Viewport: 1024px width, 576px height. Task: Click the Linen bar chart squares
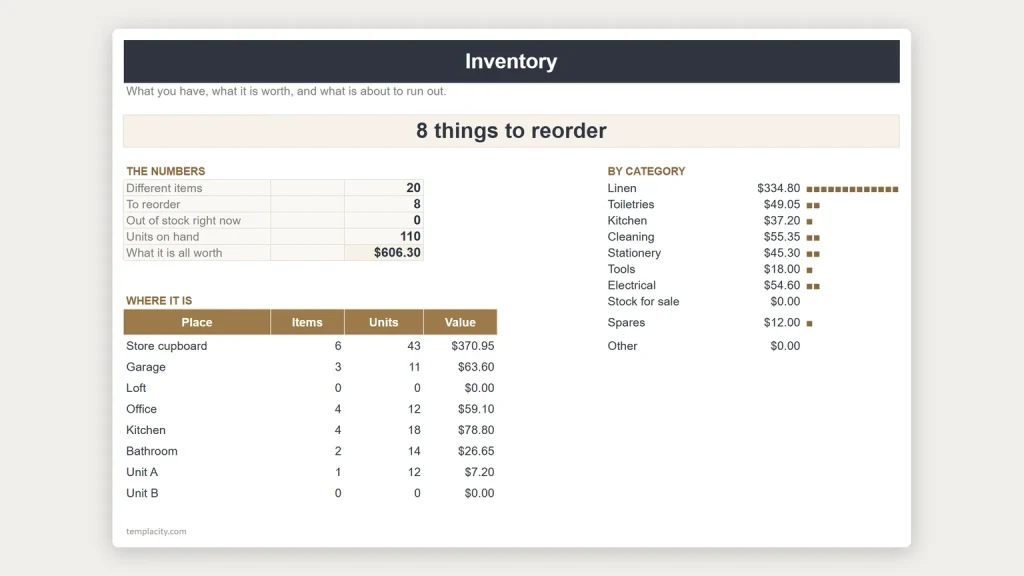click(x=852, y=189)
